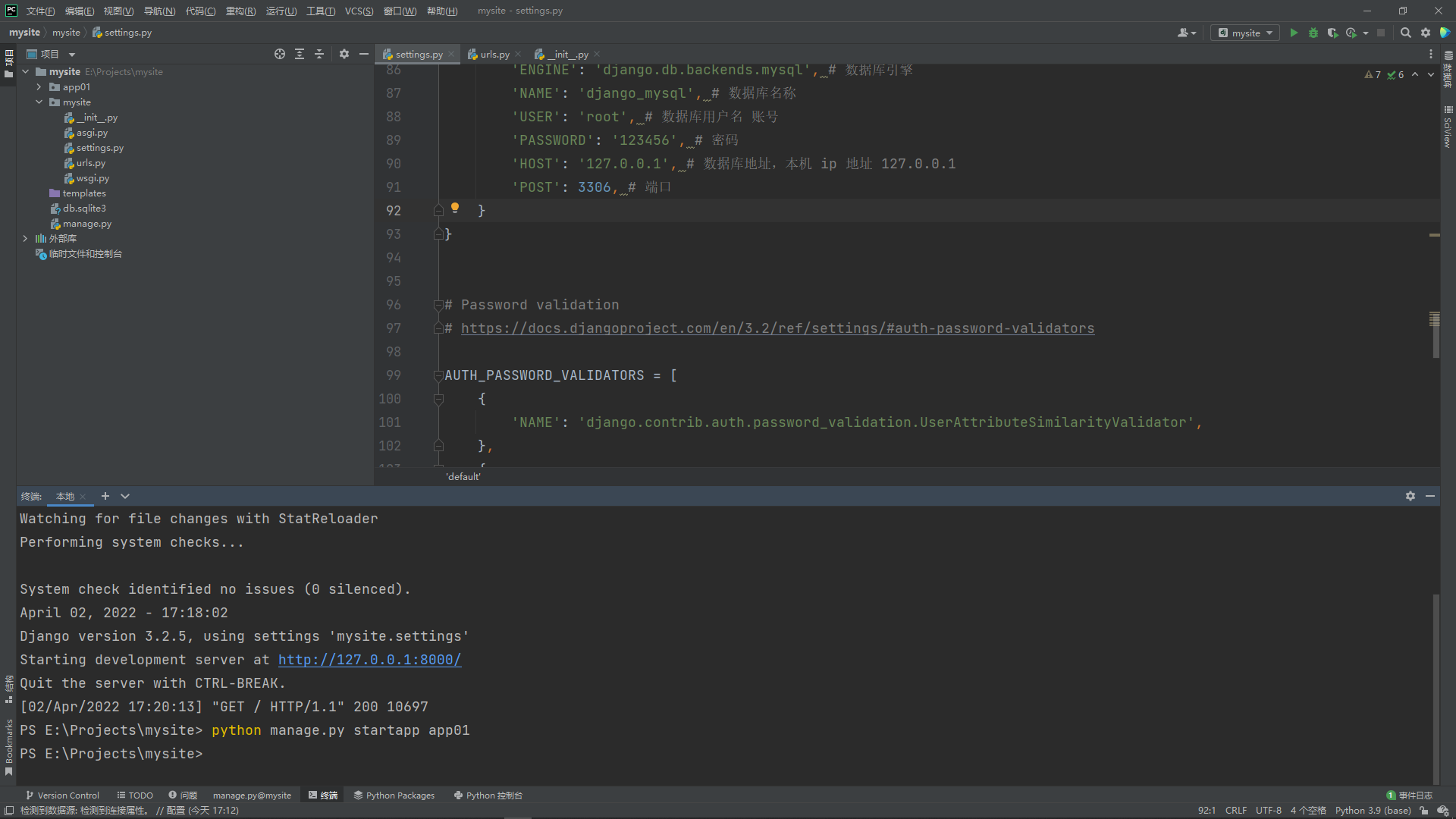Fold the code block at line 99
This screenshot has width=1456, height=819.
[x=438, y=375]
